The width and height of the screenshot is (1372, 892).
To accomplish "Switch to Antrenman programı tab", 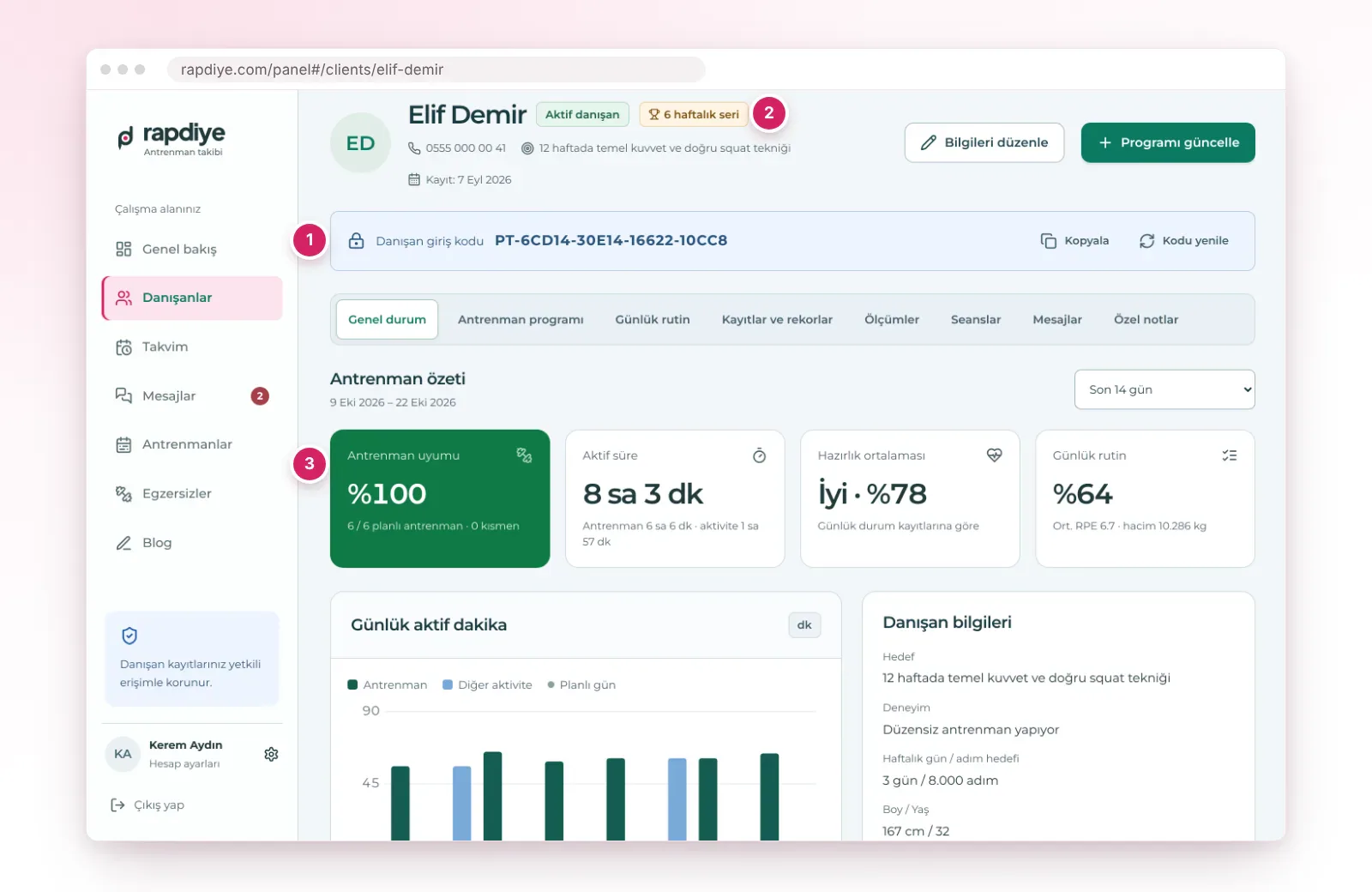I will 521,319.
